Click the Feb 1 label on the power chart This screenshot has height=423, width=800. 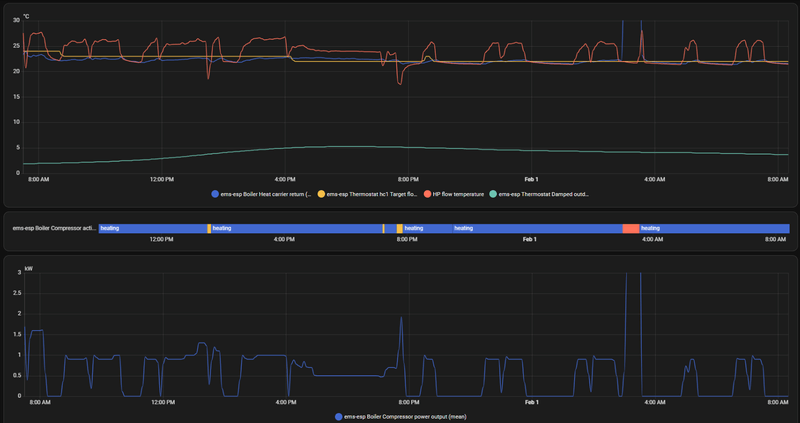click(x=531, y=403)
